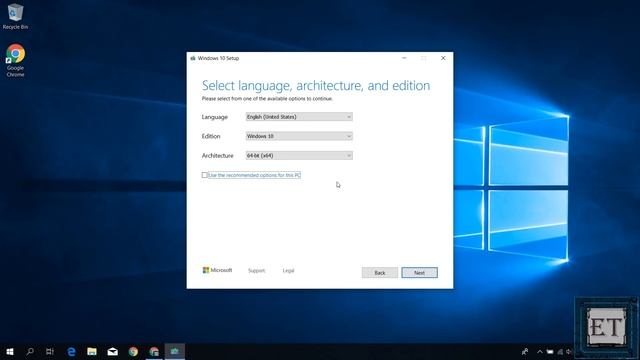640x360 pixels.
Task: Show hidden system tray icons
Action: click(540, 351)
